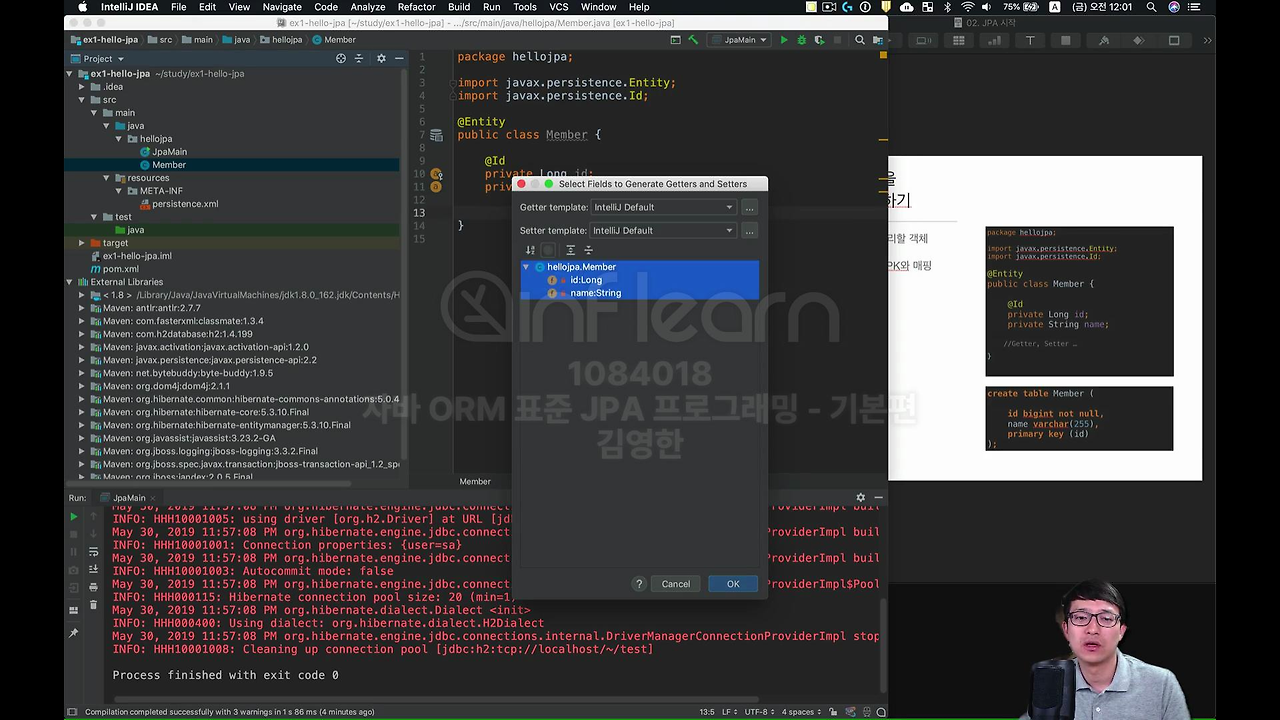Click the Wi-Fi icon in the macOS menu bar
Image resolution: width=1280 pixels, height=720 pixels.
[x=967, y=7]
